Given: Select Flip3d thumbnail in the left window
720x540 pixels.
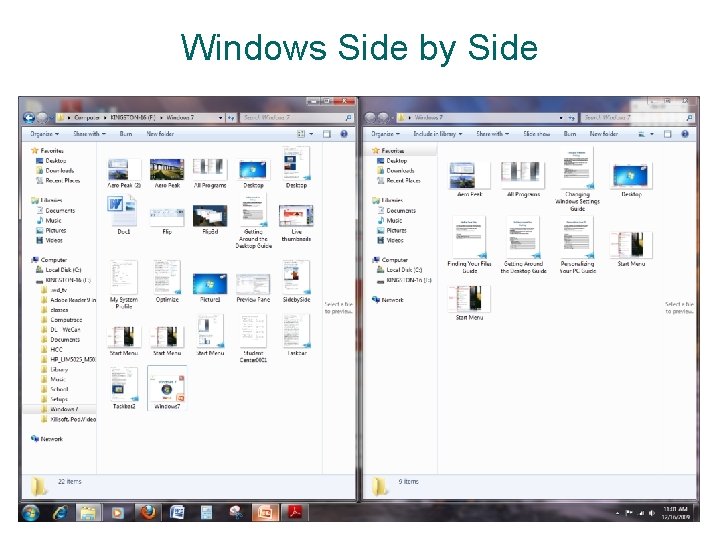Looking at the screenshot, I should pyautogui.click(x=210, y=220).
